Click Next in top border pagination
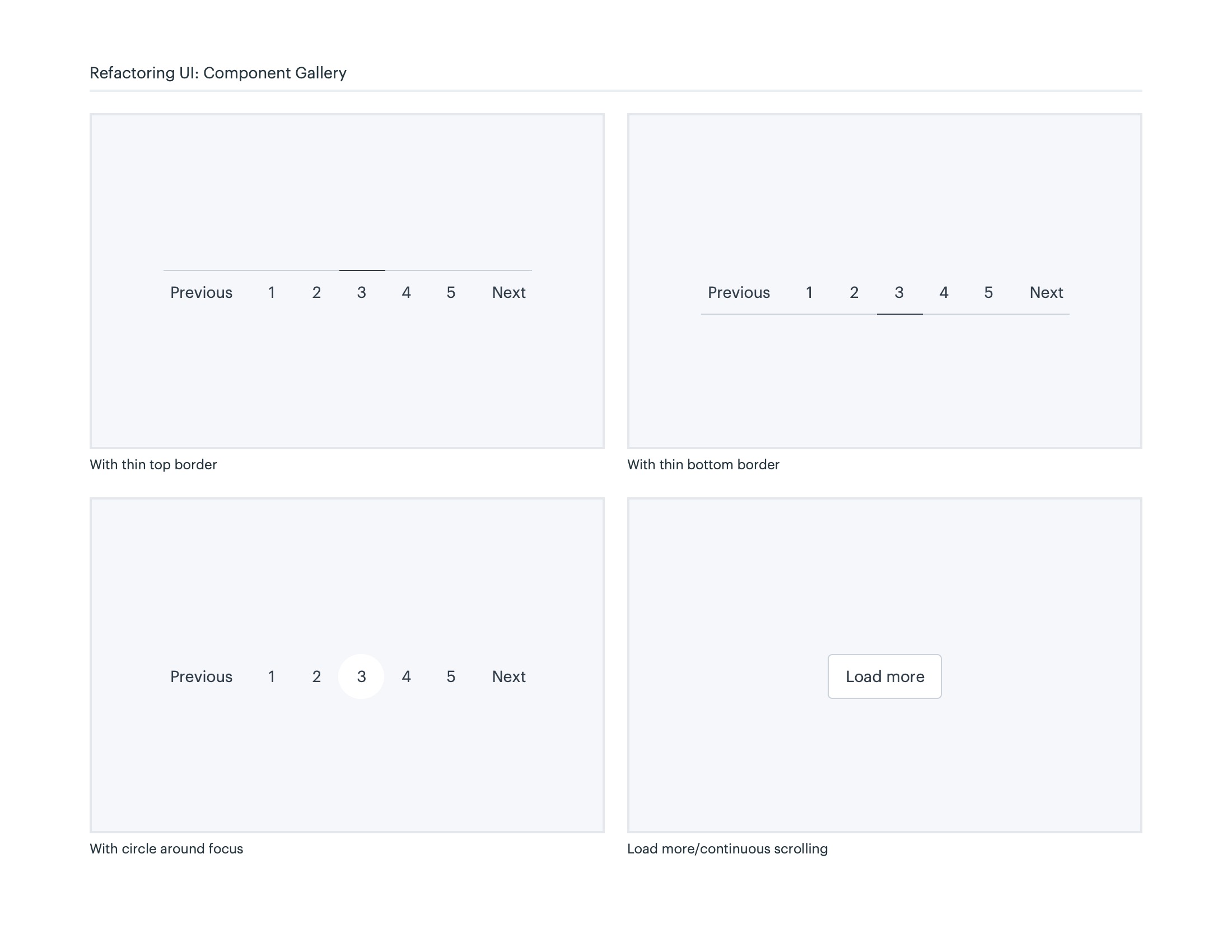The image size is (1232, 952). [x=508, y=292]
